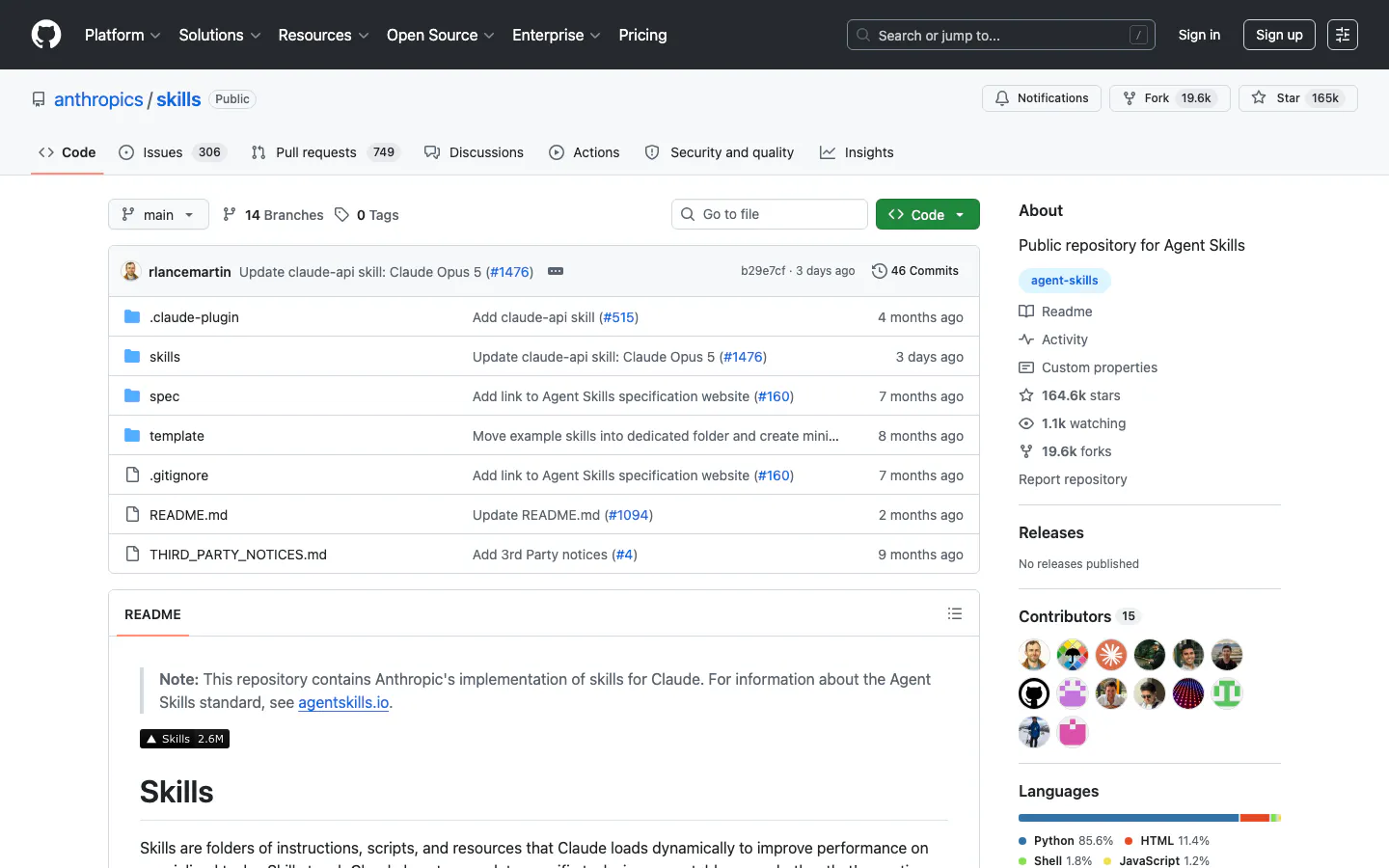
Task: Open the main branch selector dropdown
Action: (158, 214)
